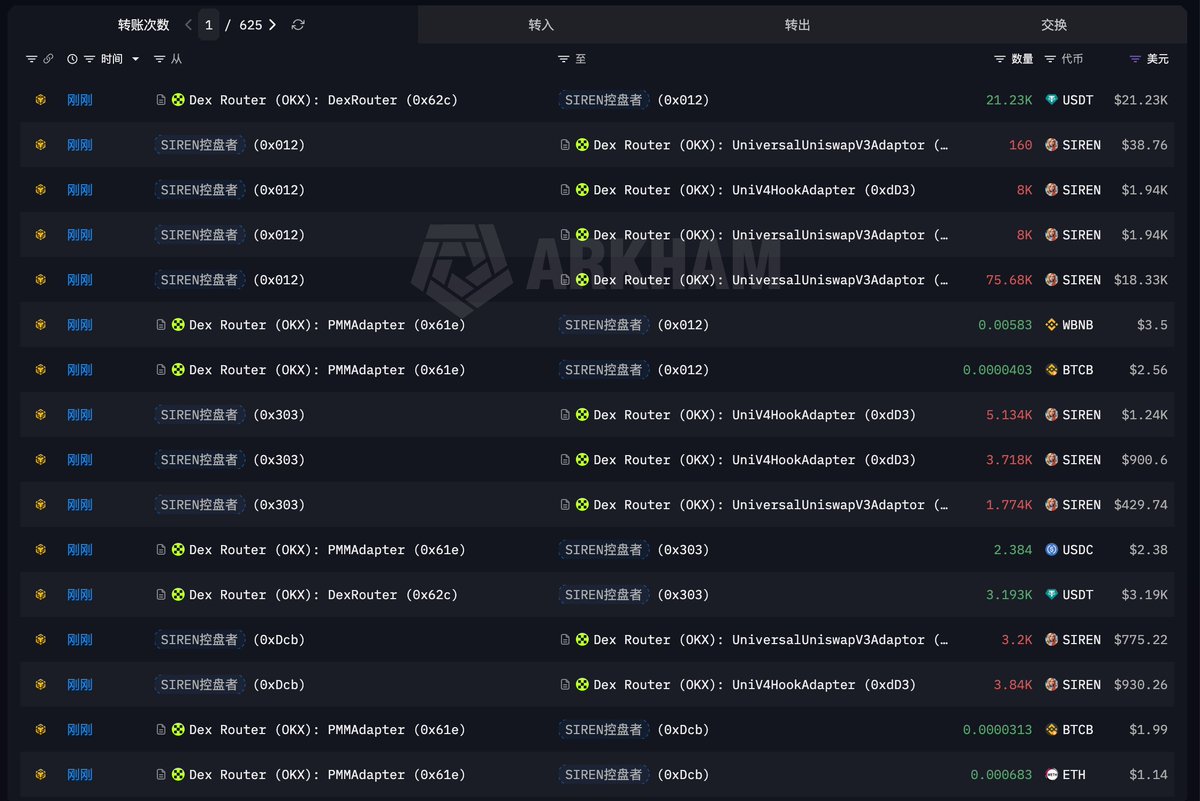Click the BTCB token icon in $2.56 row

1051,370
